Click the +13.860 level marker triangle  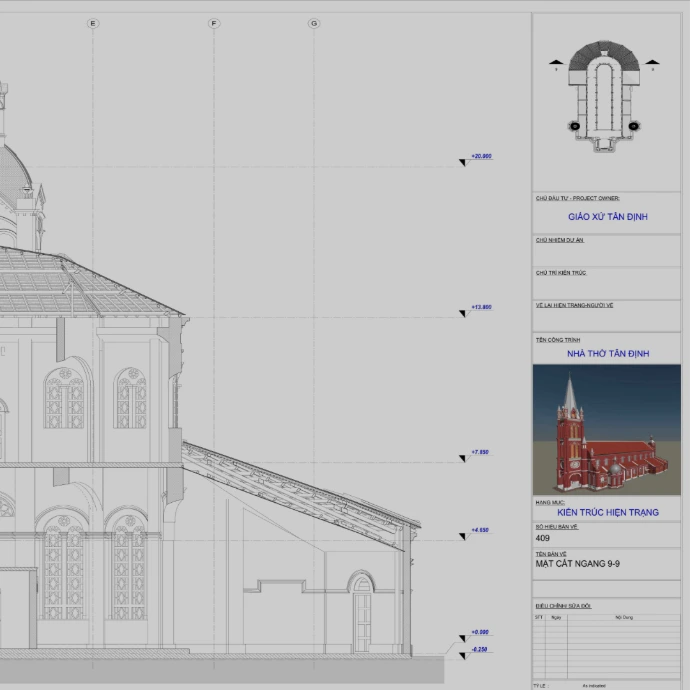point(462,313)
